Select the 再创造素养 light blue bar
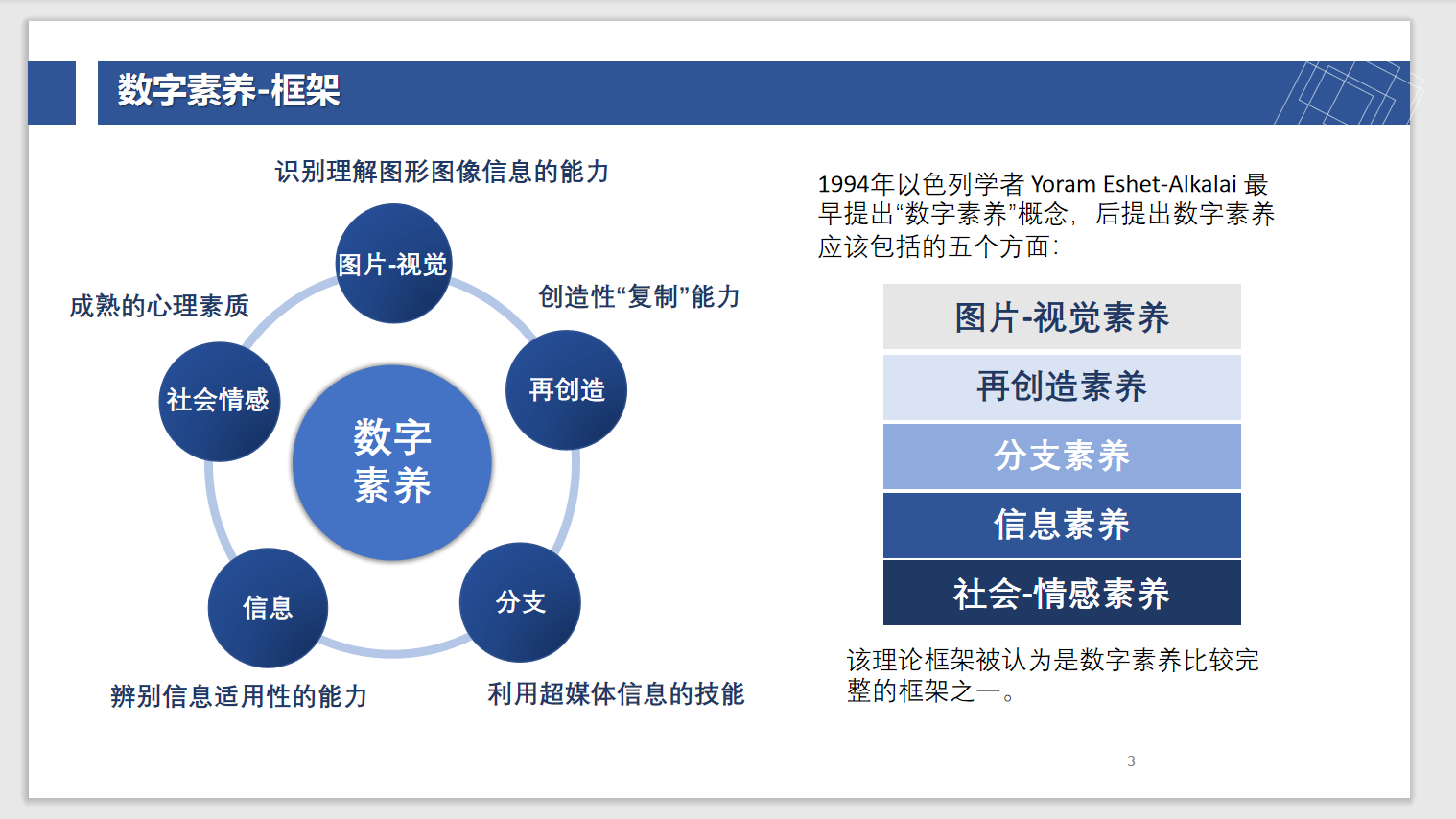This screenshot has height=819, width=1456. coord(1061,386)
